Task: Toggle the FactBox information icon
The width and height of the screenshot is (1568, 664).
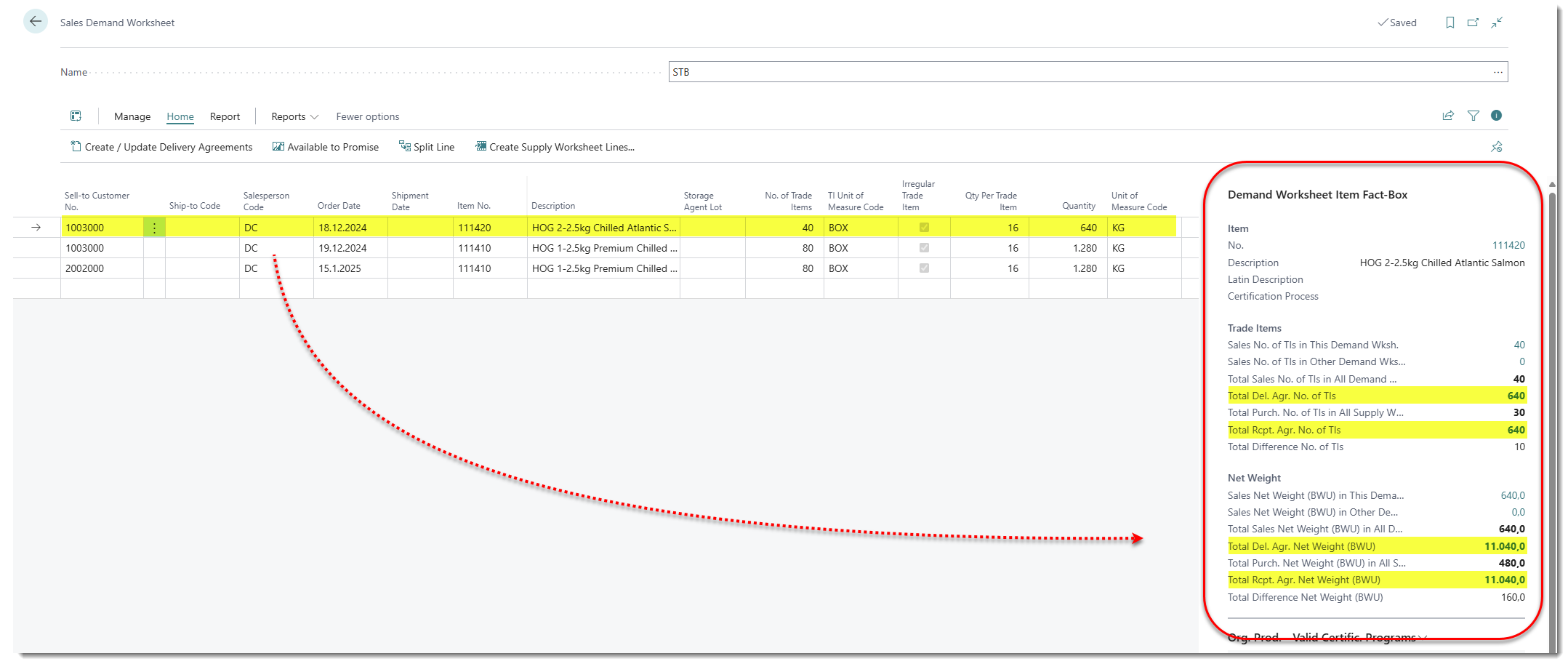Action: click(1496, 116)
